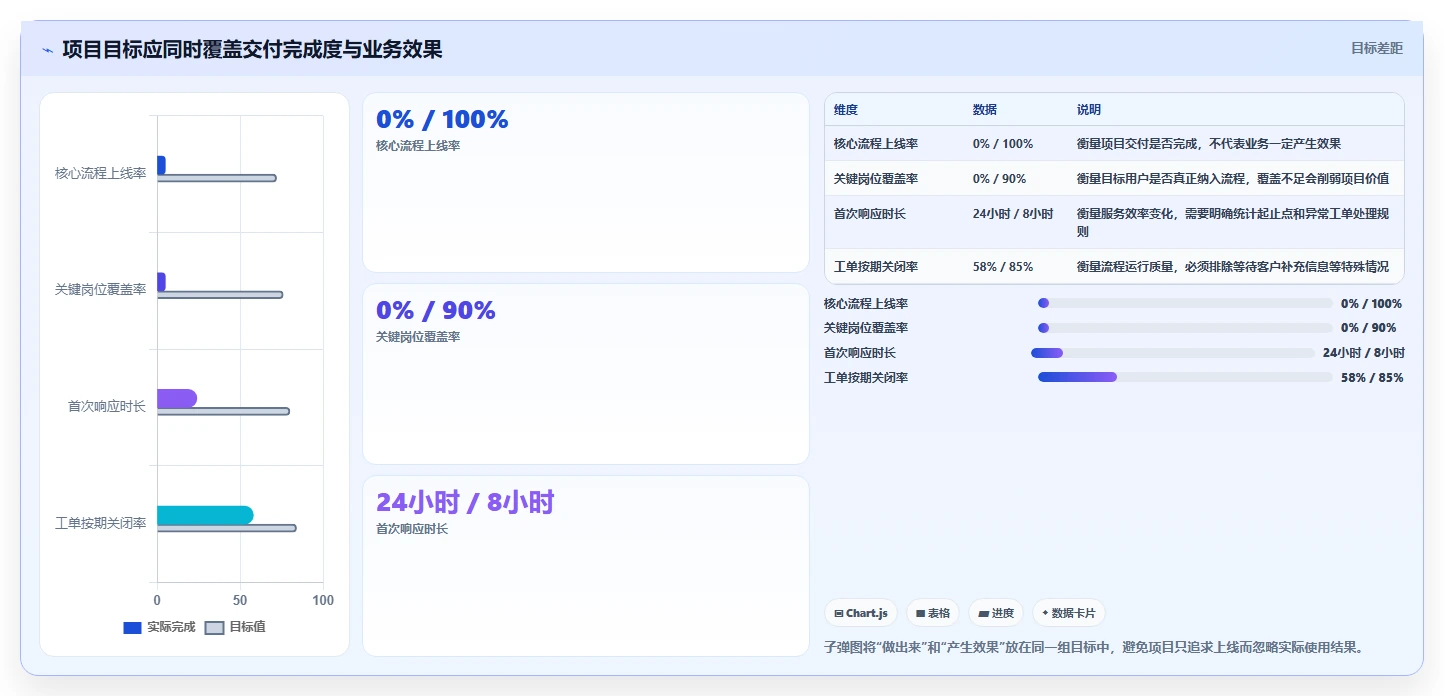
Task: Click the Chart.js tag chip
Action: coord(860,613)
